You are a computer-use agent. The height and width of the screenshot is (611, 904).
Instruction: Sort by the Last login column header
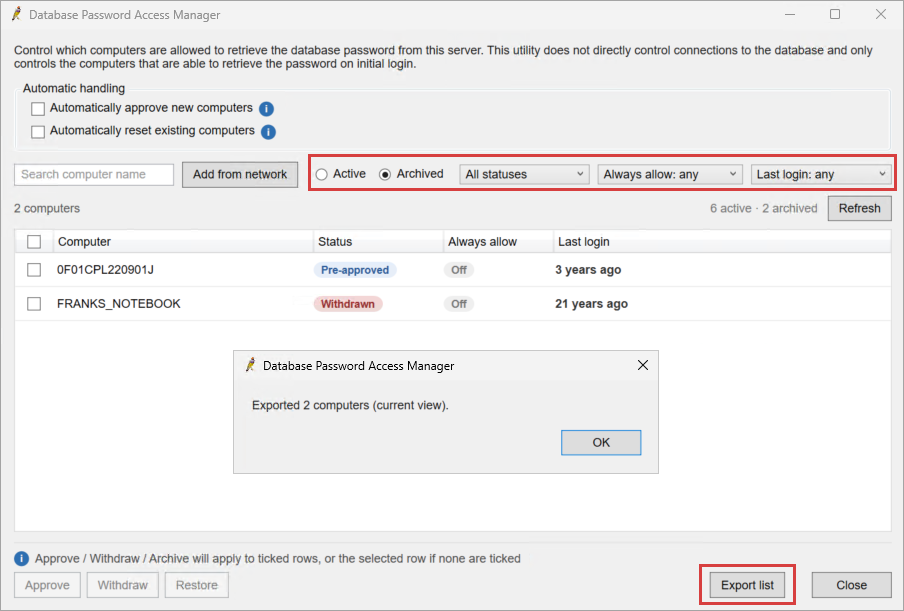pos(722,242)
